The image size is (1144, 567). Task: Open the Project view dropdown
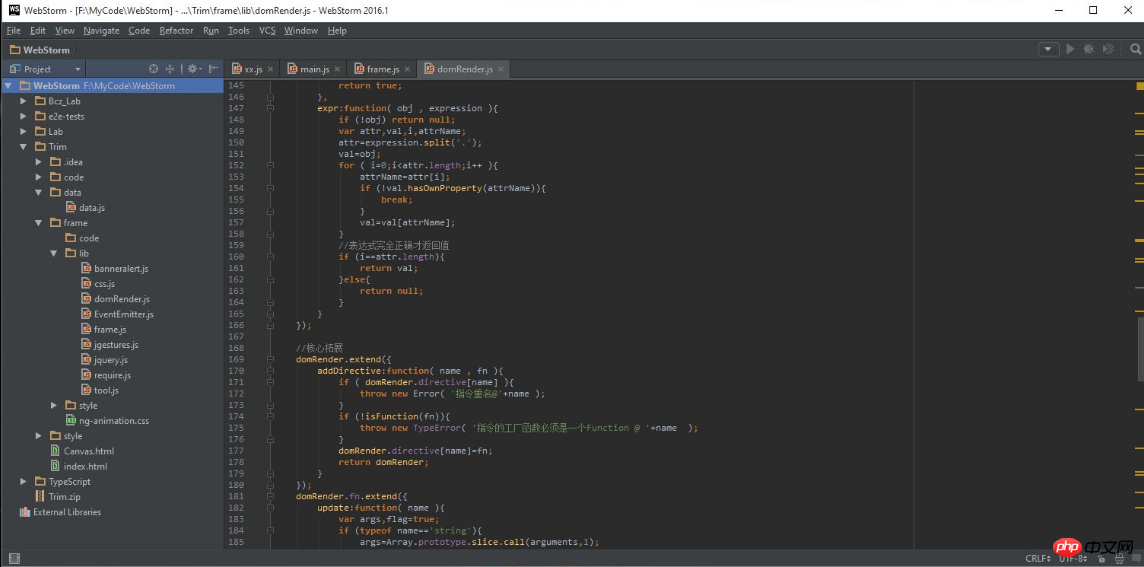pos(45,69)
